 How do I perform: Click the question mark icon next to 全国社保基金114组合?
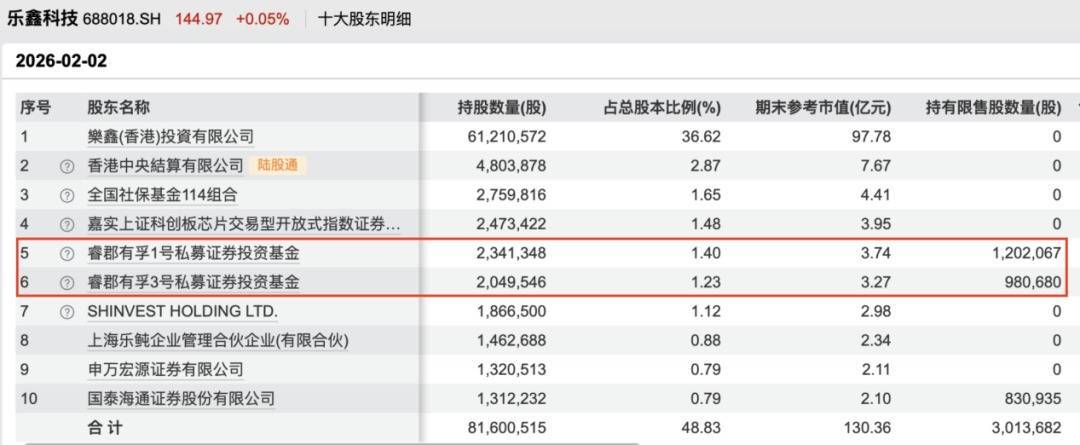coord(67,195)
